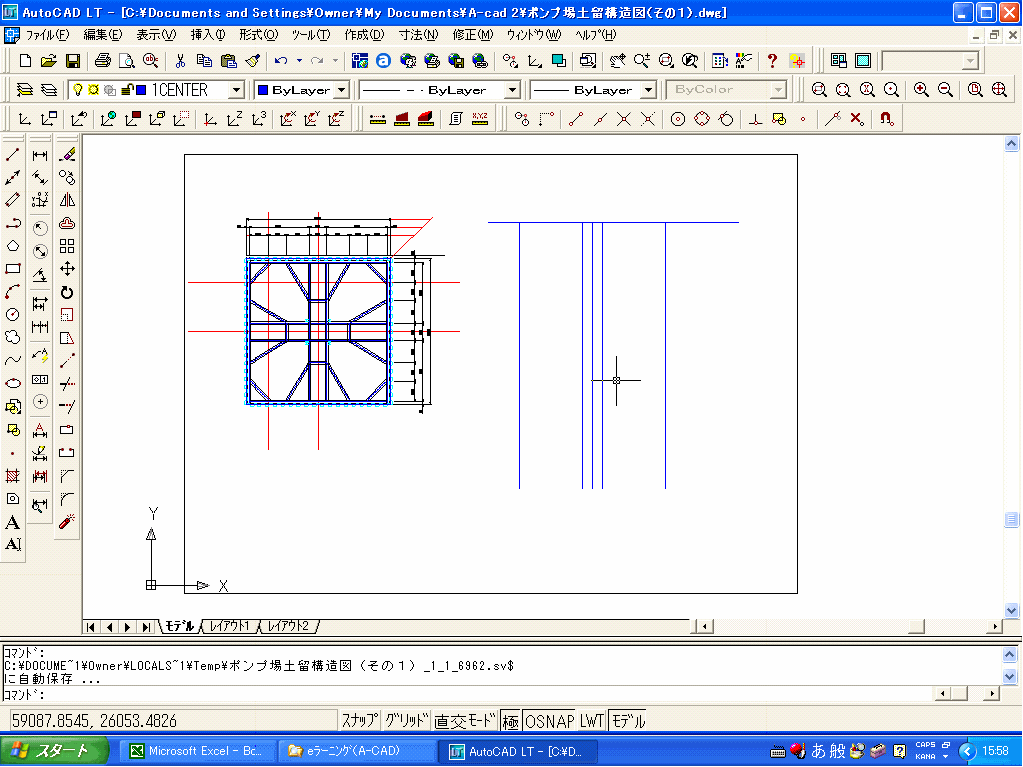Click the Zoom In magnifier icon
The width and height of the screenshot is (1023, 767).
point(921,90)
